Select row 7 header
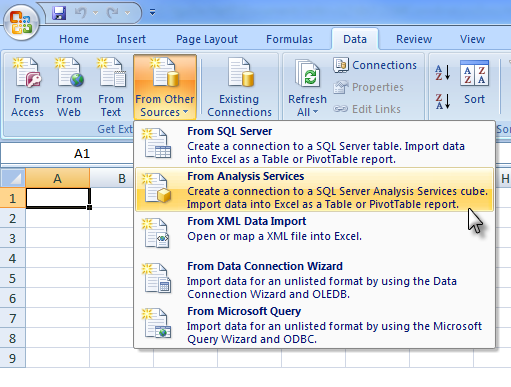 tap(13, 318)
